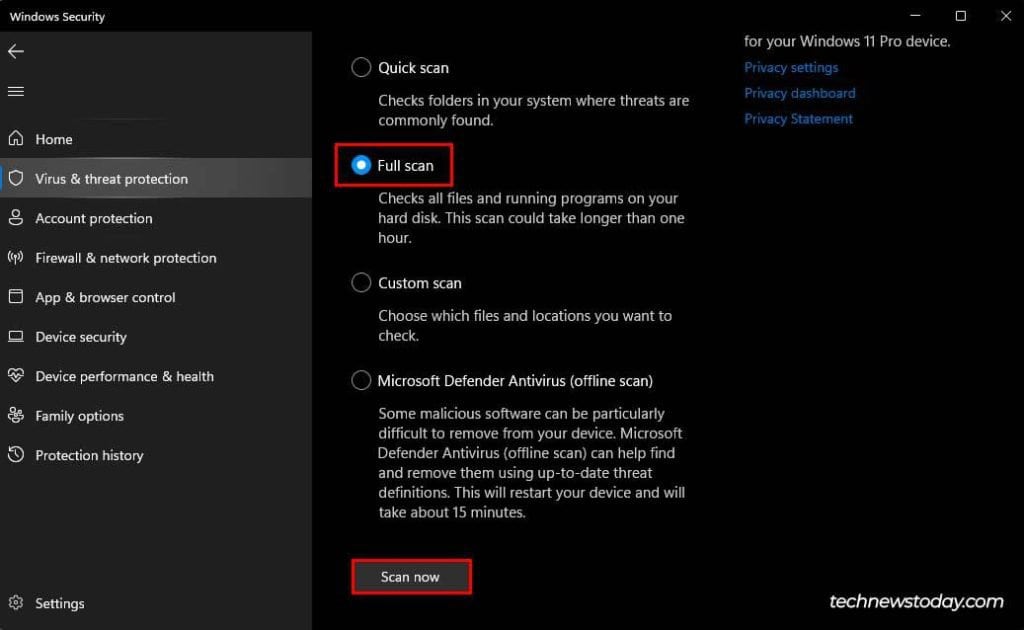Viewport: 1024px width, 630px height.
Task: Go back using the arrow button
Action: 17,52
